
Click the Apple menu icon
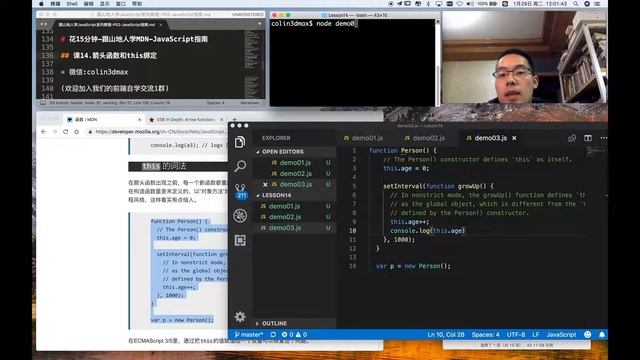coord(41,4)
